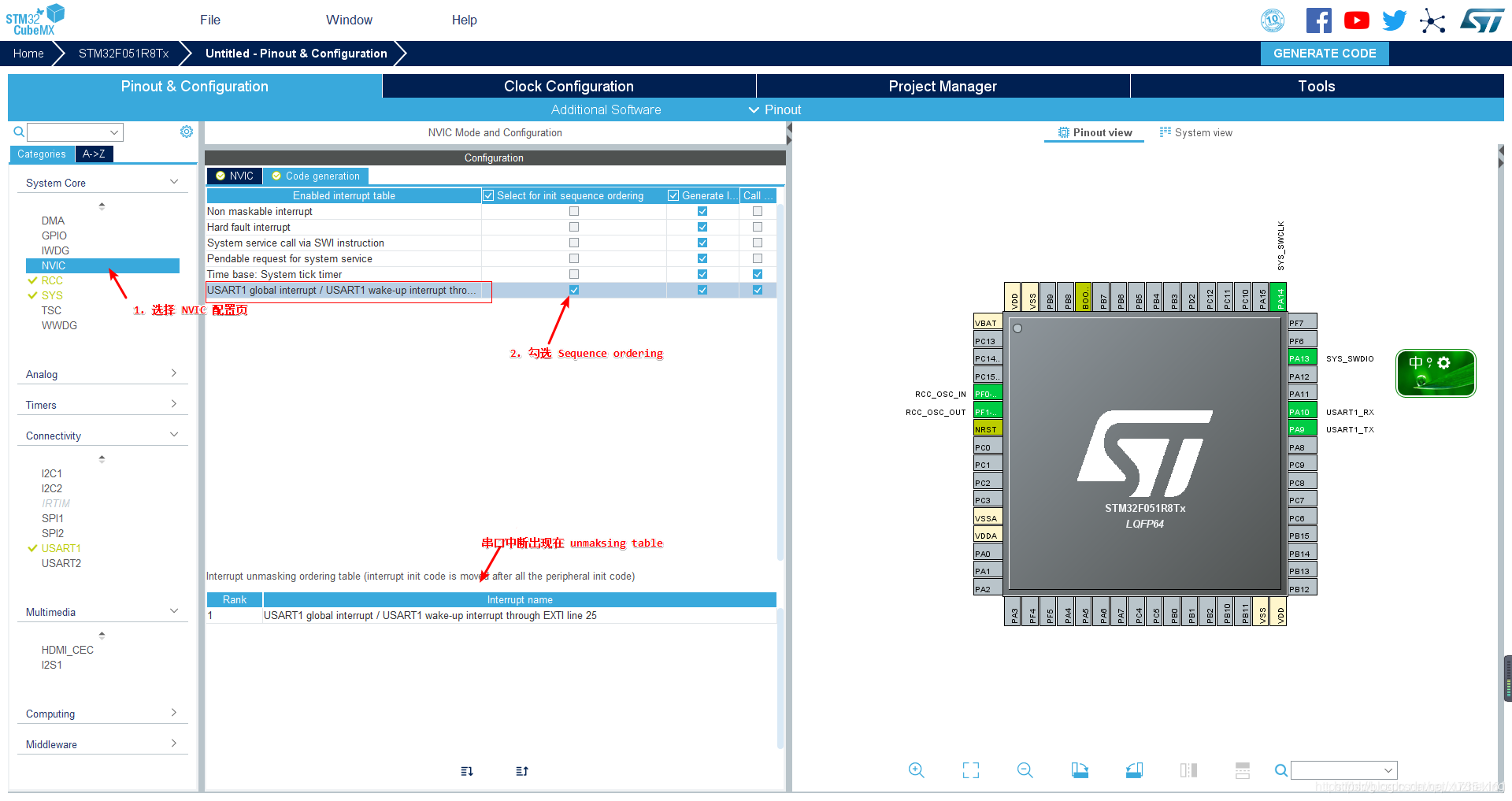This screenshot has width=1512, height=801.
Task: Sort interrupts in descending order icon
Action: pyautogui.click(x=467, y=771)
